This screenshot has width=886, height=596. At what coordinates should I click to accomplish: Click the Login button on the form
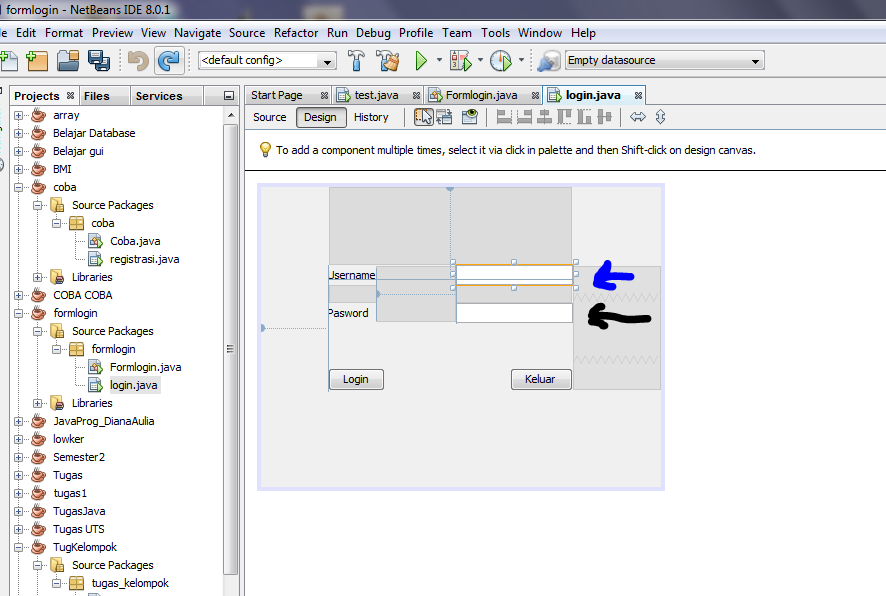(355, 379)
